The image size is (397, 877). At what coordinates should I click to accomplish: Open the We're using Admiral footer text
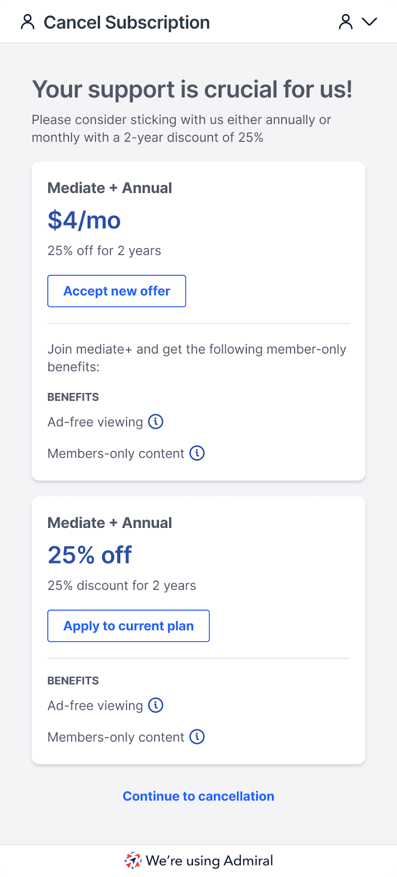point(209,860)
